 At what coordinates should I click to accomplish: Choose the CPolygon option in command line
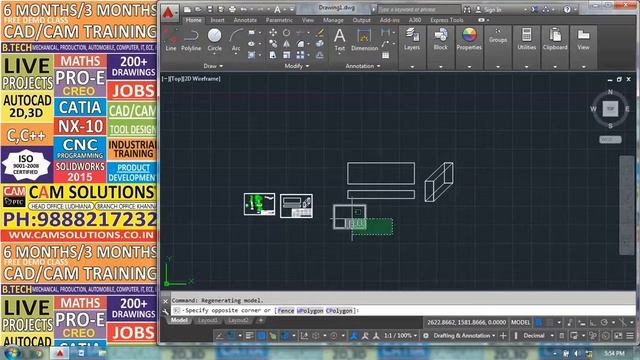[339, 311]
